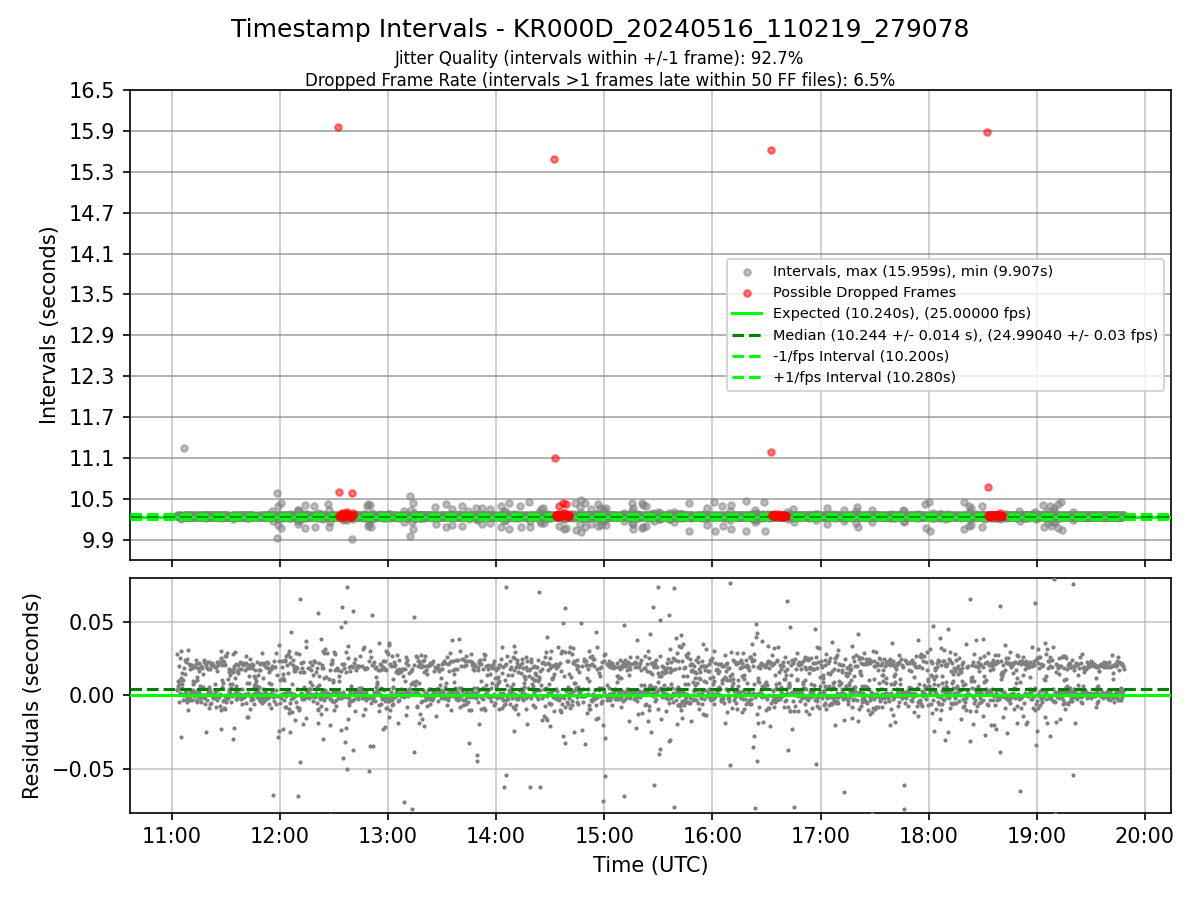The width and height of the screenshot is (1200, 900).
Task: Click the dark green dashed line sample beside Median
Action: [x=748, y=335]
